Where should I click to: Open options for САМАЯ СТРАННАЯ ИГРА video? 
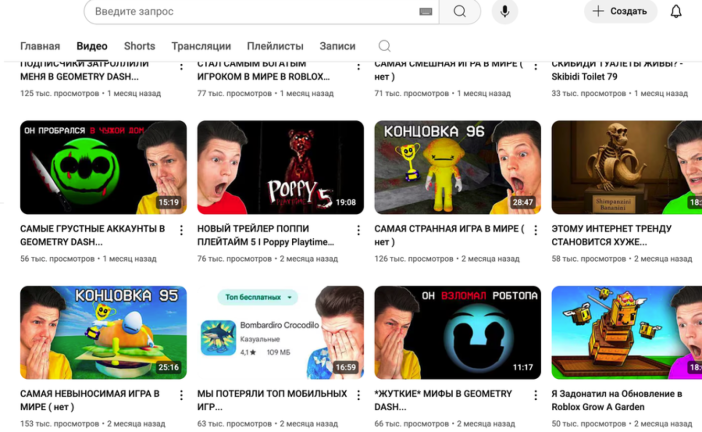click(535, 229)
